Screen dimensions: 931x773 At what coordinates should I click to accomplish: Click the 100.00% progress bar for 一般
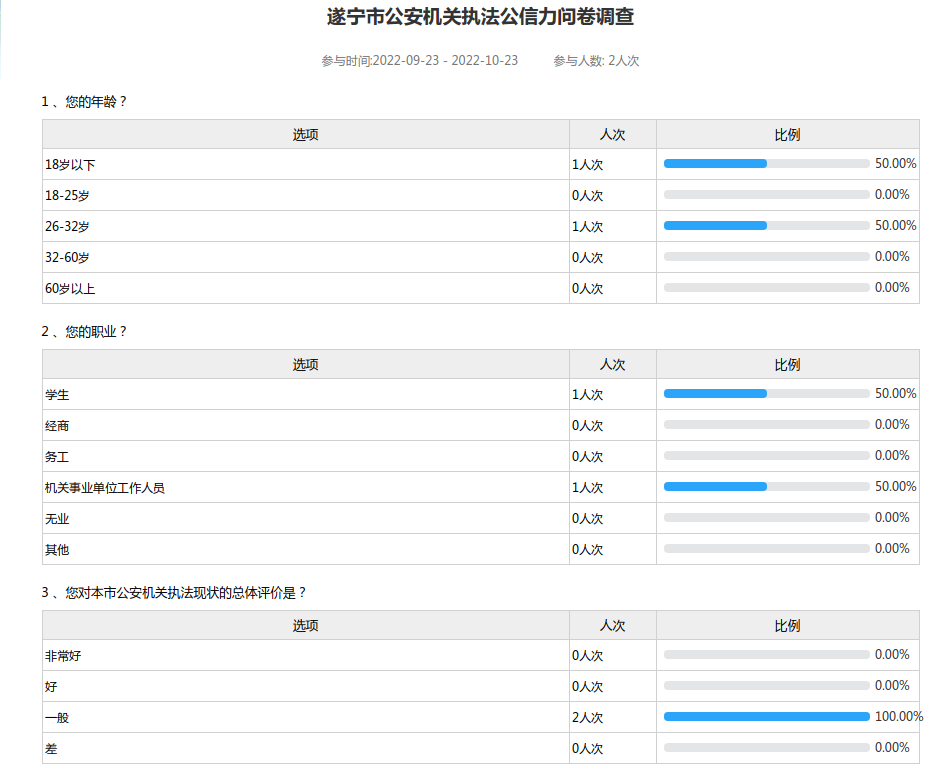coord(766,716)
